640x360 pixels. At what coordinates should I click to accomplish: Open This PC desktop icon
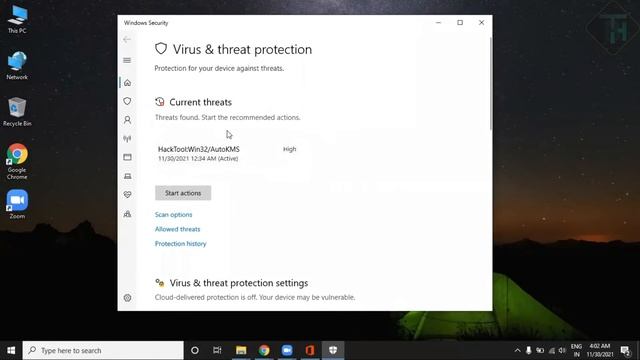point(17,19)
